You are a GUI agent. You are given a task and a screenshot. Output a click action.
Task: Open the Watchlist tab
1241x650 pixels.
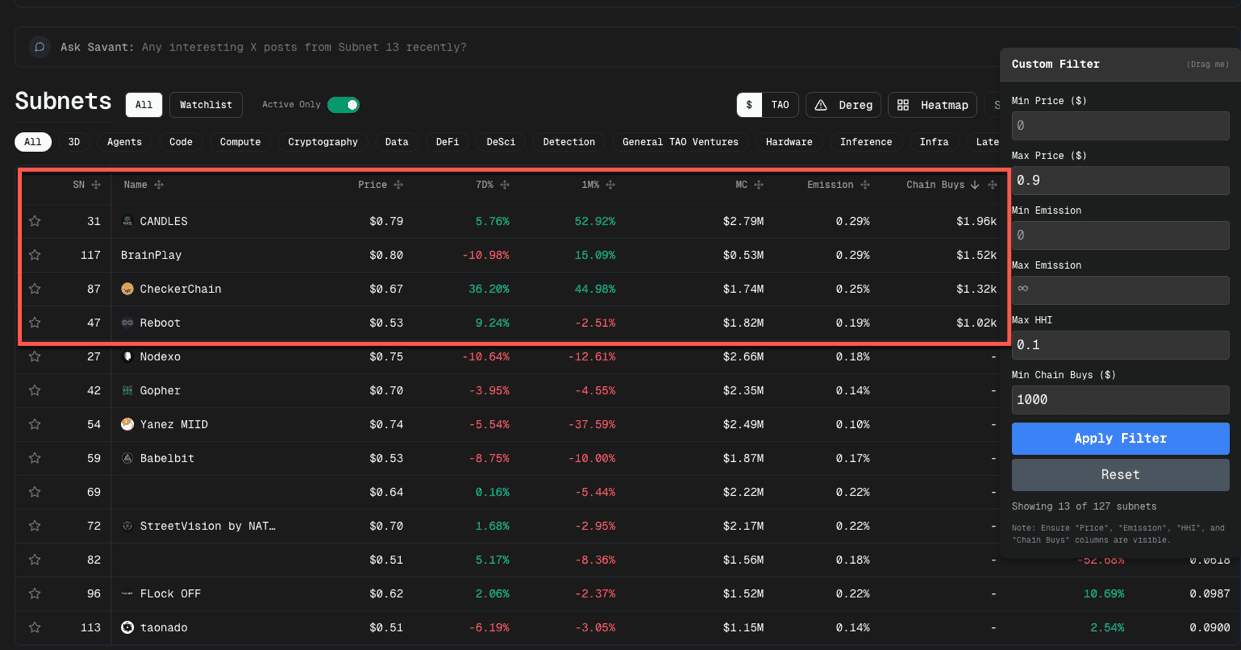click(x=206, y=105)
